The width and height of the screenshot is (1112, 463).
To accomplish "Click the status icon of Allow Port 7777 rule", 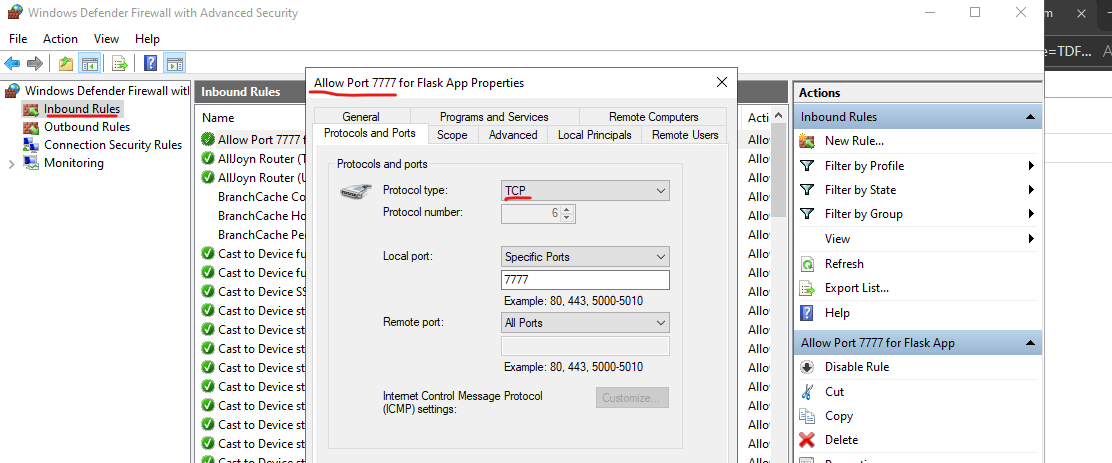I will pyautogui.click(x=208, y=140).
